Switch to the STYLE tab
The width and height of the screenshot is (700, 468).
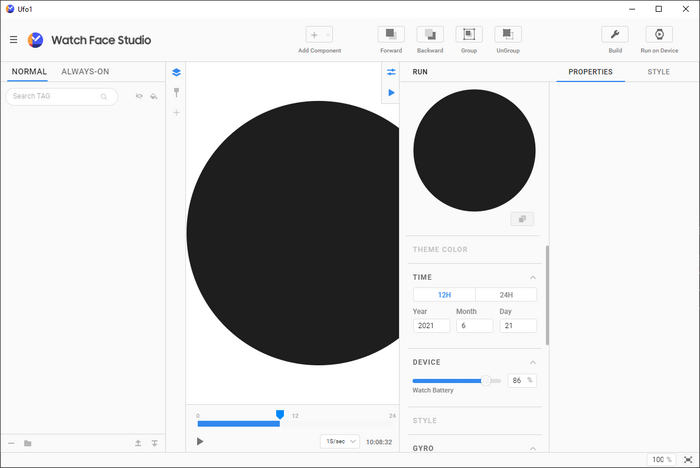click(658, 72)
